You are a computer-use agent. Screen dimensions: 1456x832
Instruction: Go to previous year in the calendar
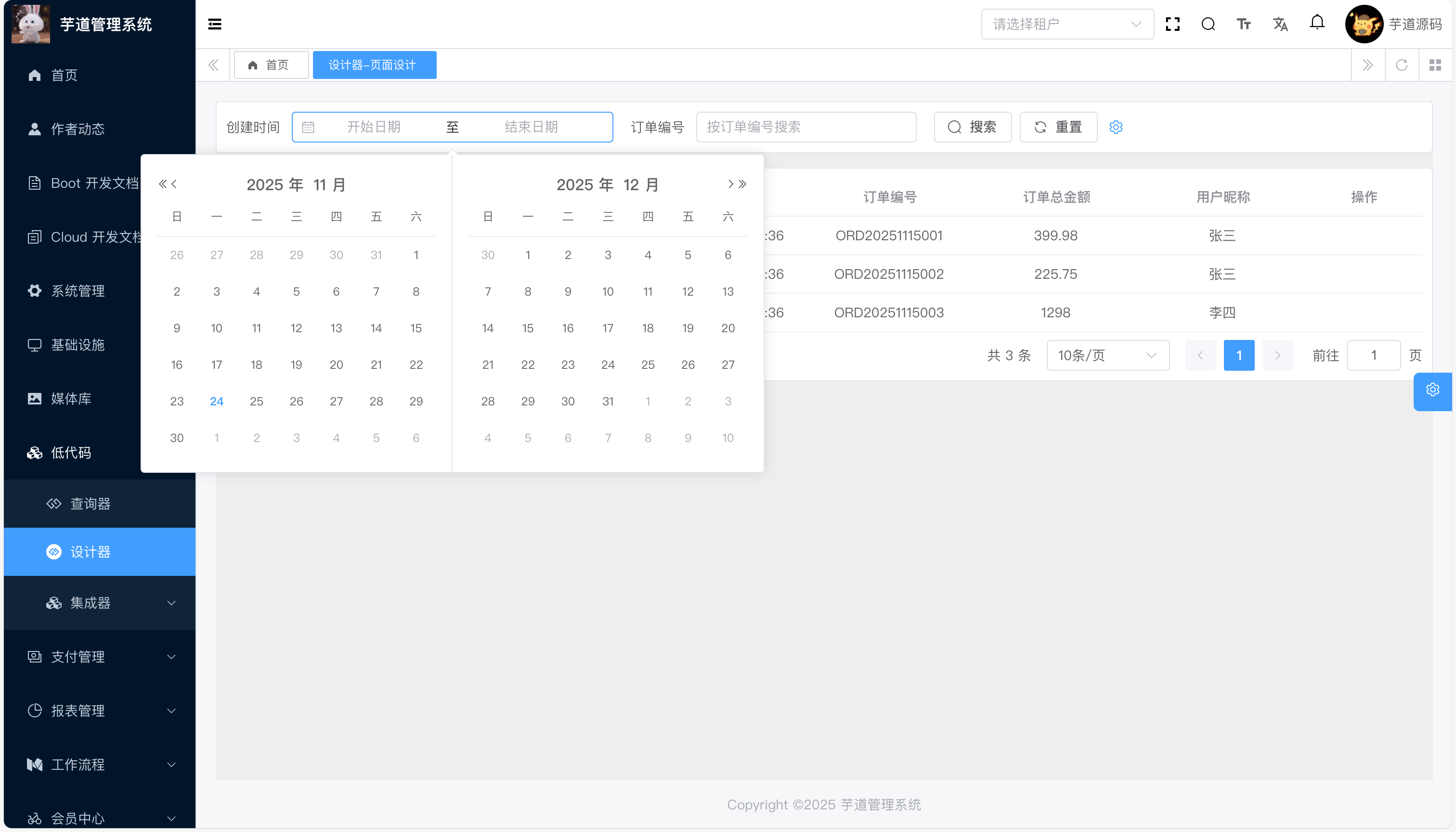pos(162,184)
